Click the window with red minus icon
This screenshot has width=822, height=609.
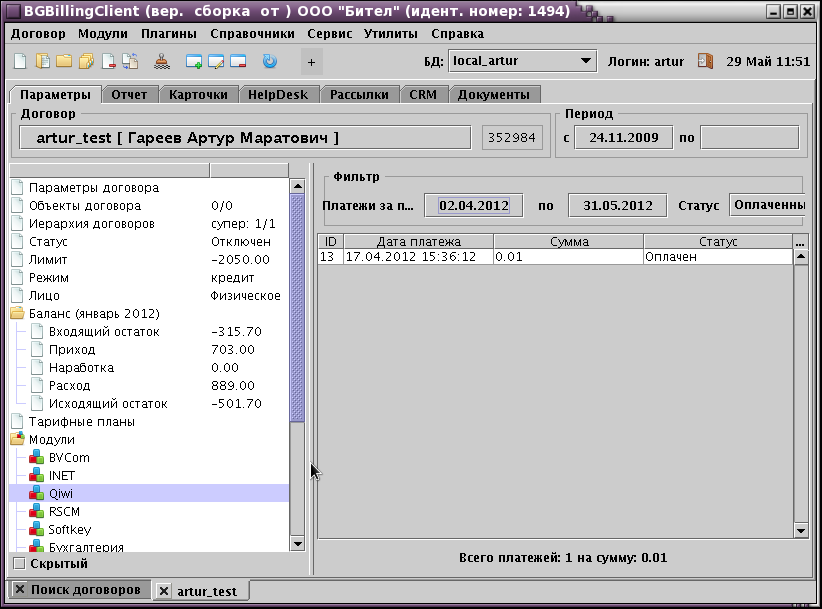(238, 62)
